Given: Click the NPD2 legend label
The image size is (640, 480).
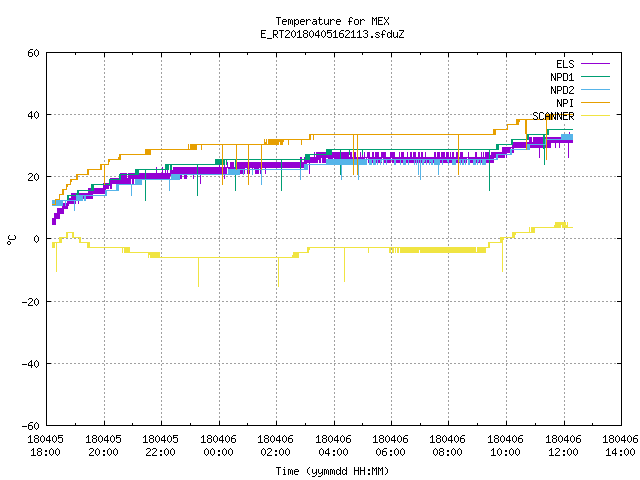Looking at the screenshot, I should pos(562,90).
